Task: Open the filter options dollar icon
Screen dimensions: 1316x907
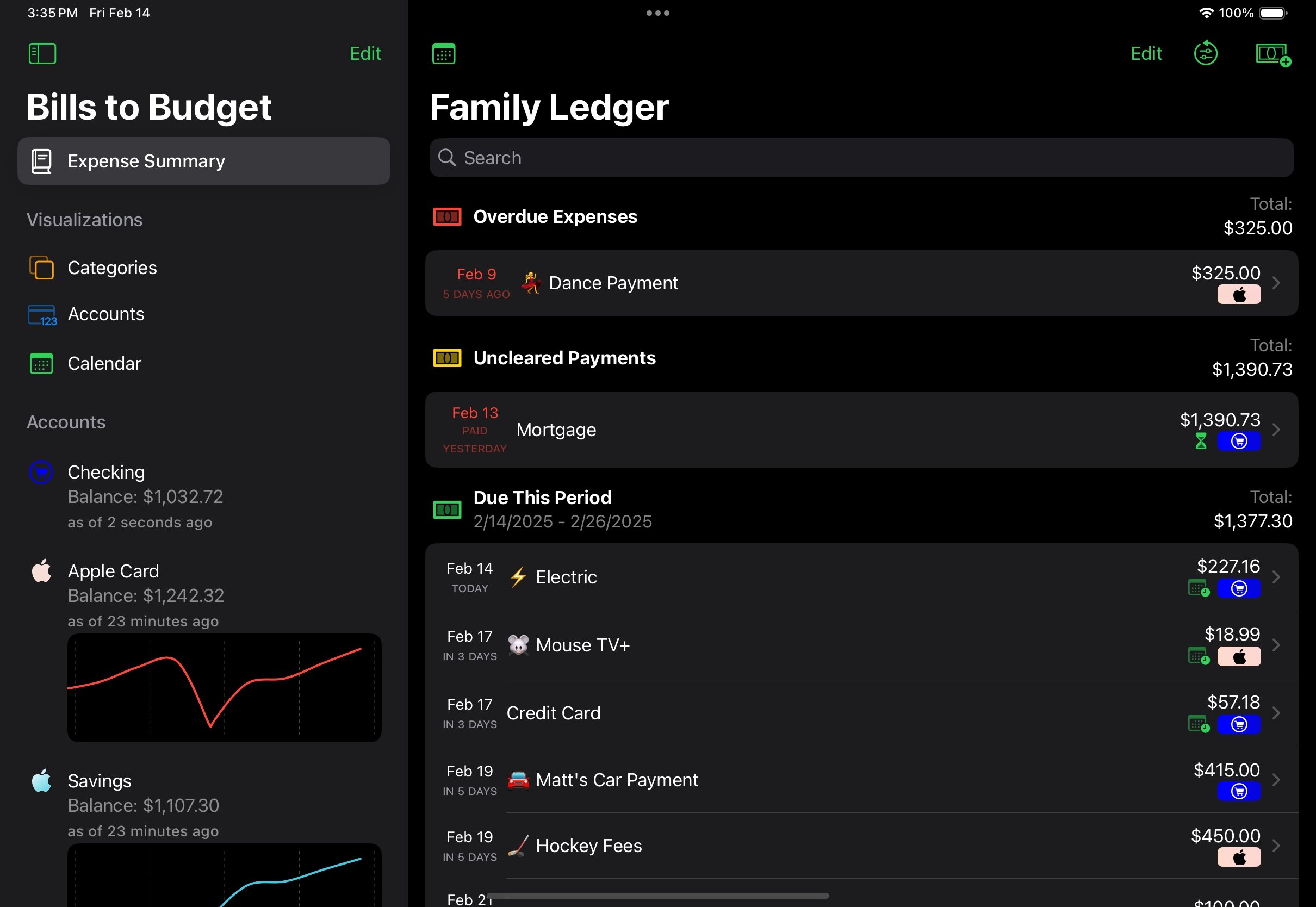Action: (1205, 54)
